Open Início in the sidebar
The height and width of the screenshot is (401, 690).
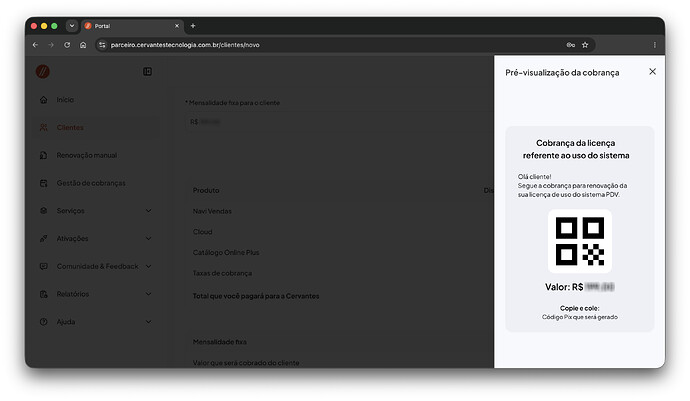tap(95, 99)
